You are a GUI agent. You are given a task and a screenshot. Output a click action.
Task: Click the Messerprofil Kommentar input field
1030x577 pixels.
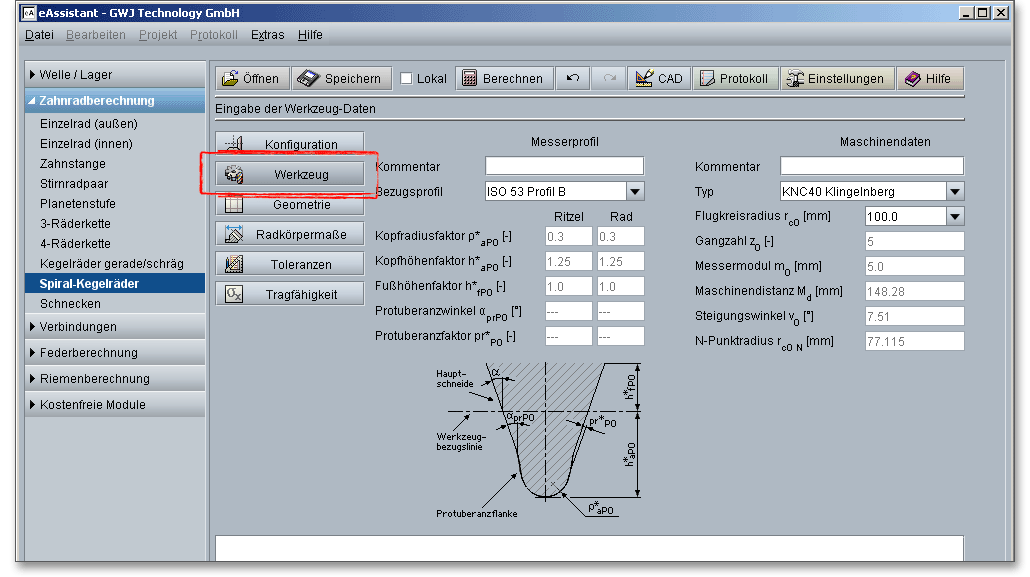[564, 166]
